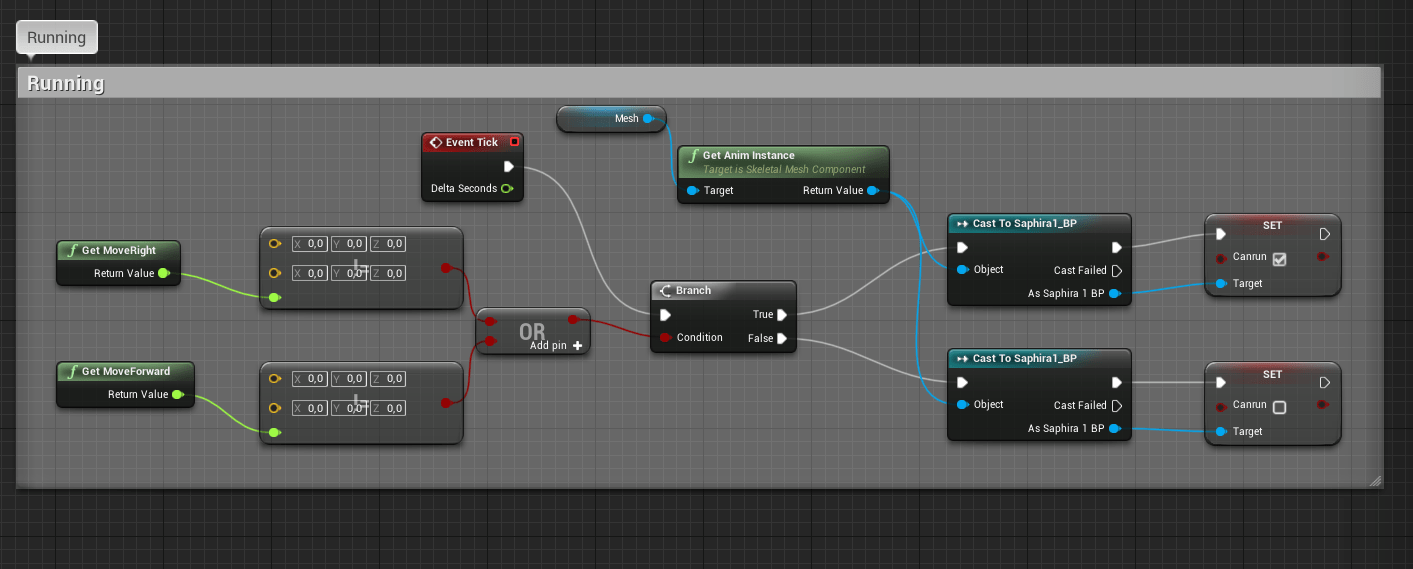Image resolution: width=1413 pixels, height=569 pixels.
Task: Click Get Anim Instance Return Value pin
Action: click(873, 190)
